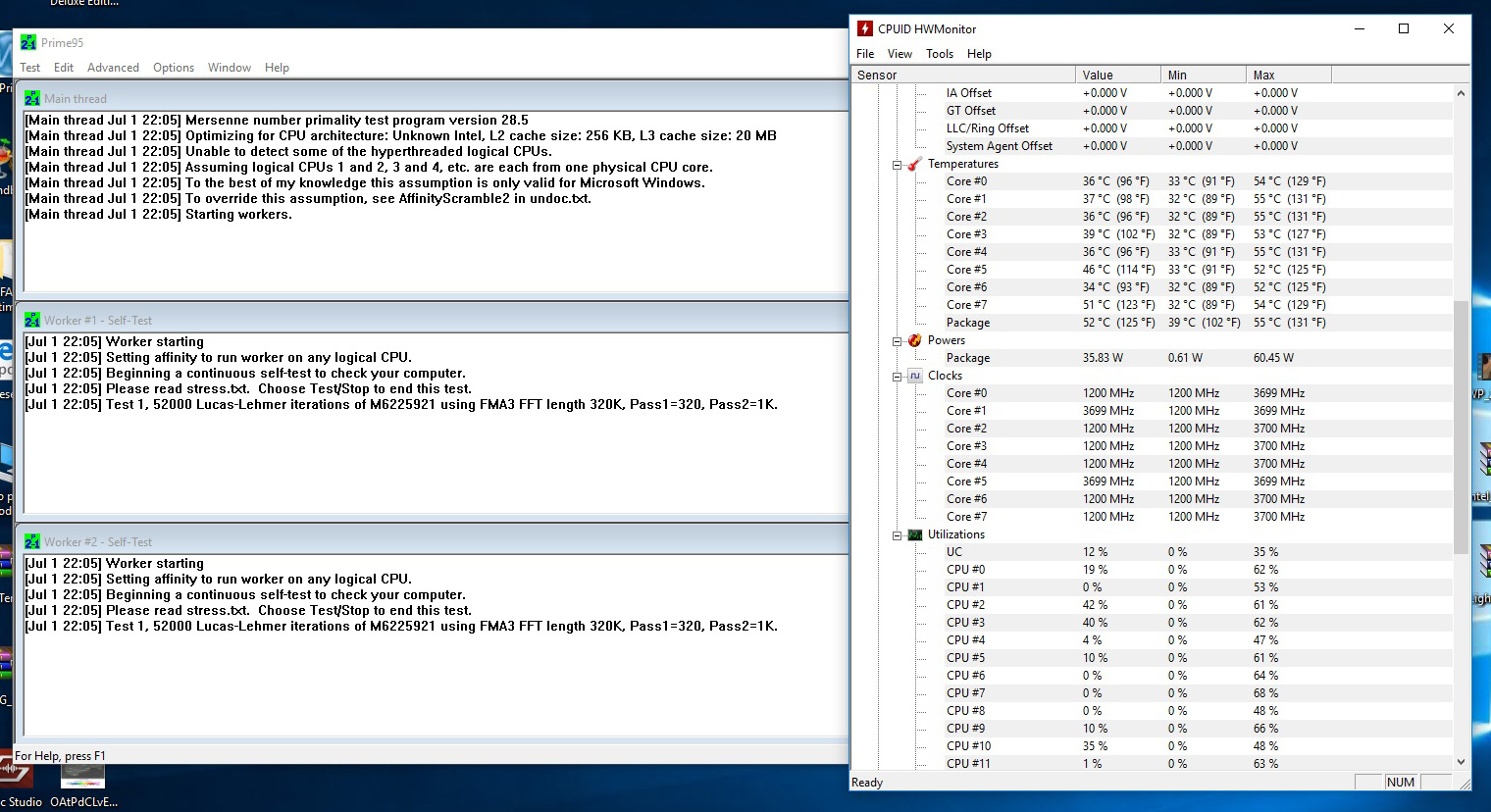Click the Main thread window icon
Image resolution: width=1491 pixels, height=812 pixels.
pos(33,98)
